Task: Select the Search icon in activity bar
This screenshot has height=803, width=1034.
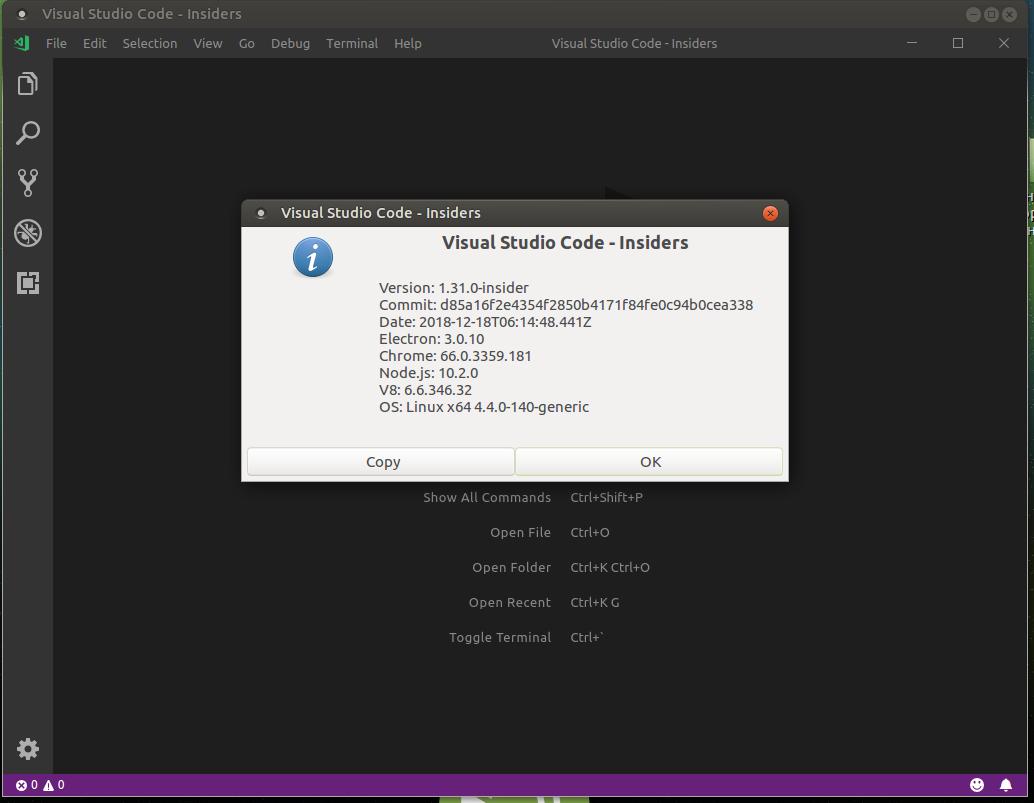Action: (x=27, y=132)
